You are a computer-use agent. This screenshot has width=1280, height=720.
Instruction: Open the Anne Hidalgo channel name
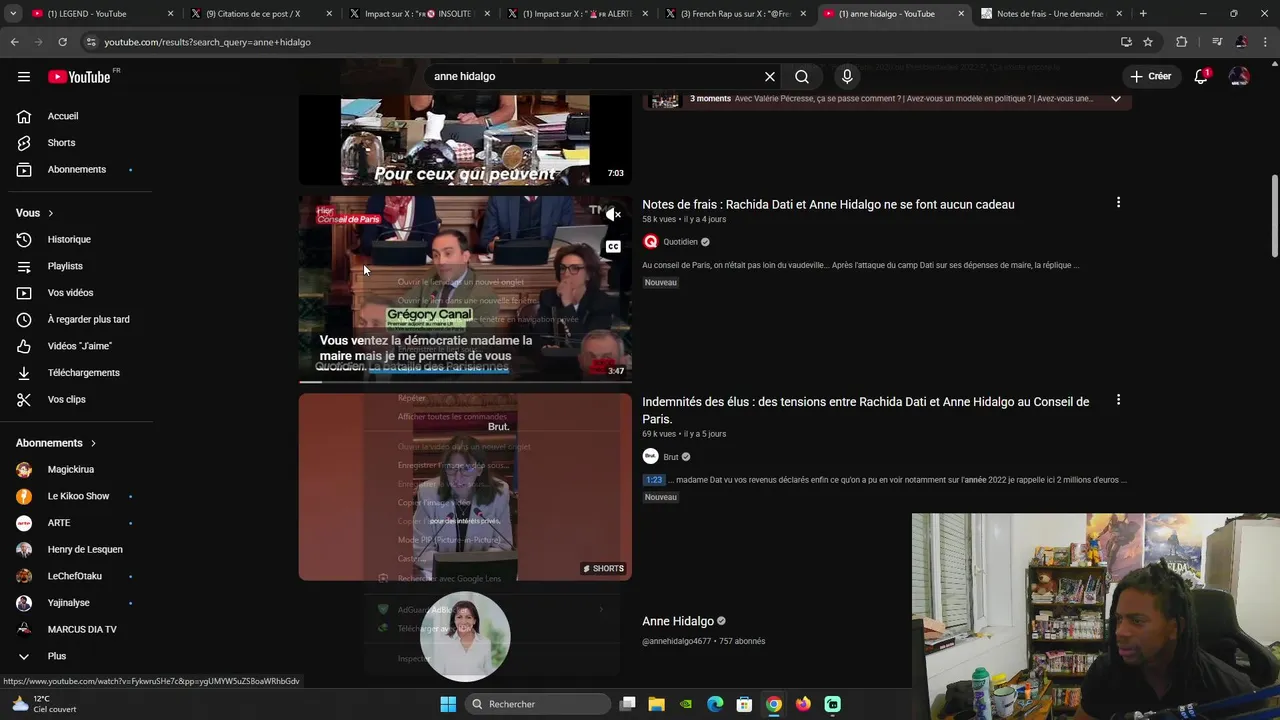point(678,621)
